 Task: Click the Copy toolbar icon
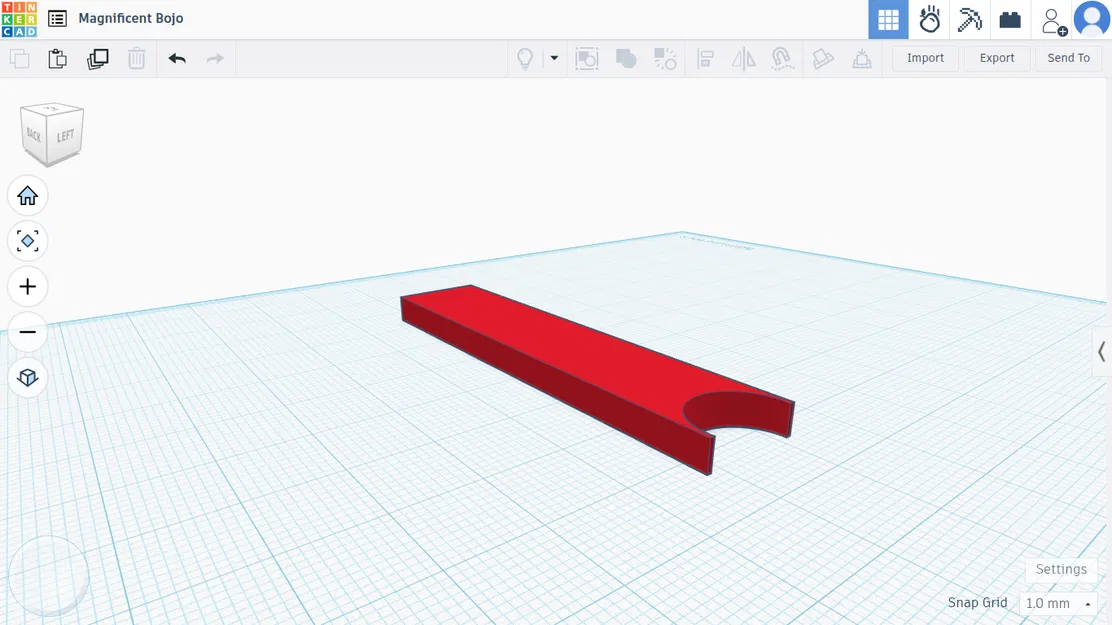click(20, 58)
